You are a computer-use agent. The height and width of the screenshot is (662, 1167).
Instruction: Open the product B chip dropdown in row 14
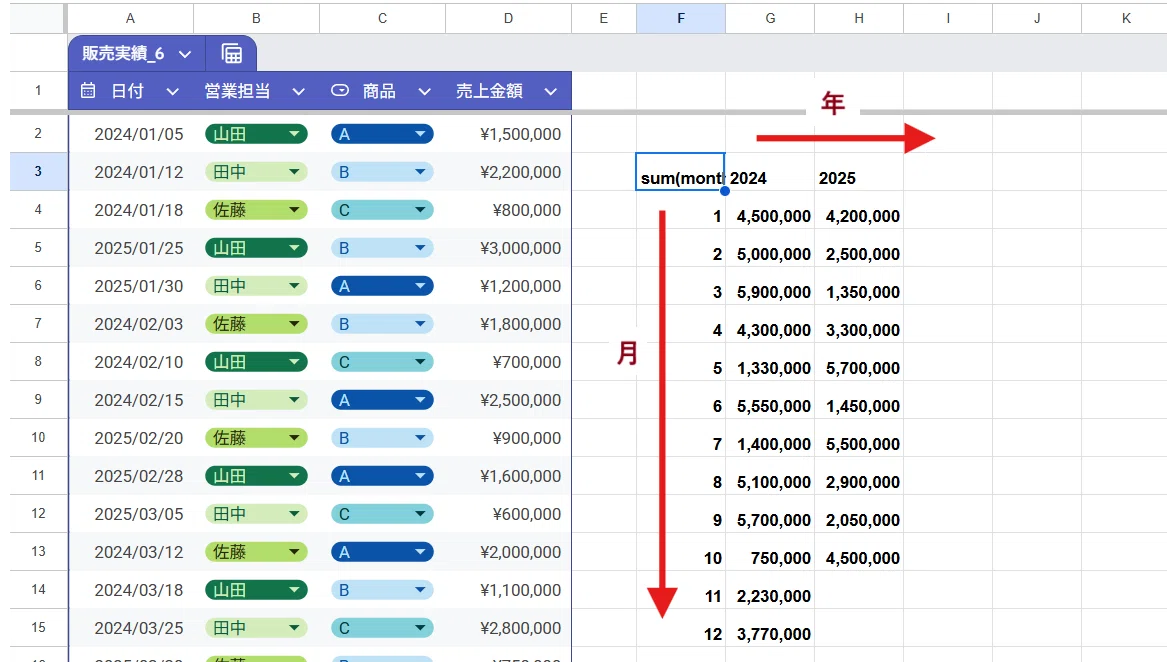(420, 590)
